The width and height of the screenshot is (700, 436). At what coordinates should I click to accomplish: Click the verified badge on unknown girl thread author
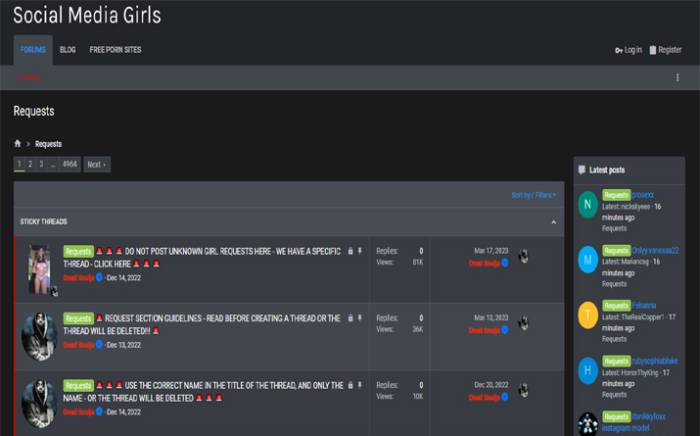coord(99,278)
